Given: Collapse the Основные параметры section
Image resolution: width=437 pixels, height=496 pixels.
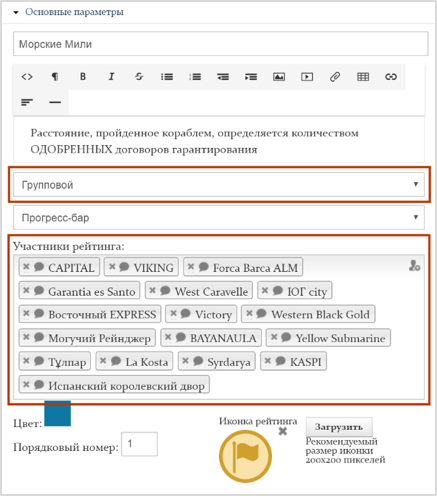Looking at the screenshot, I should pos(16,12).
